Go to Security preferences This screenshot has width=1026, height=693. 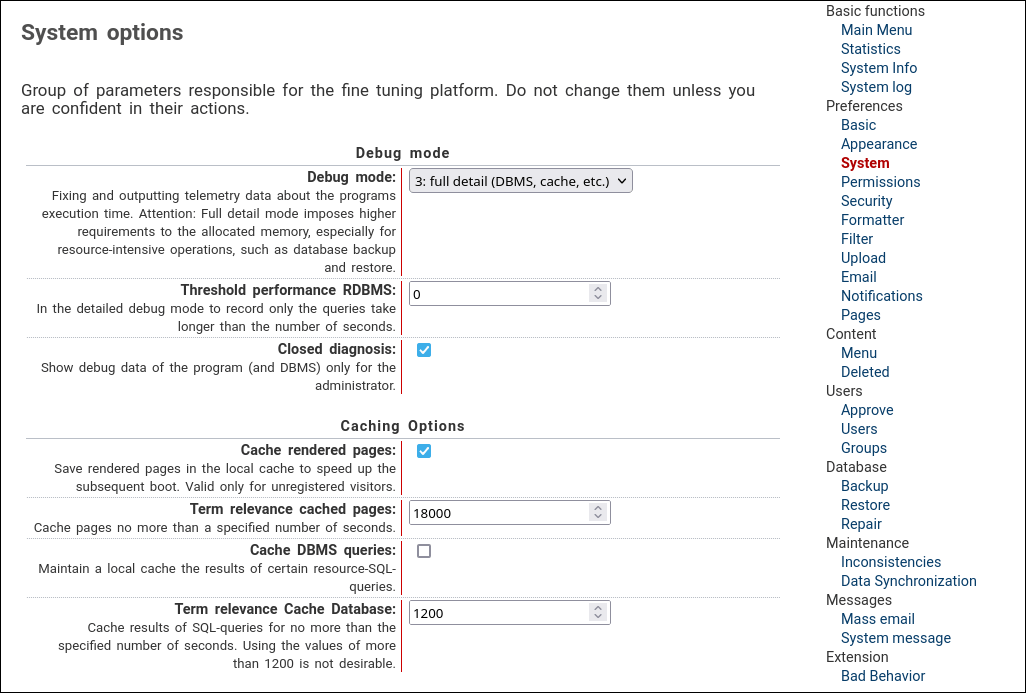click(866, 201)
